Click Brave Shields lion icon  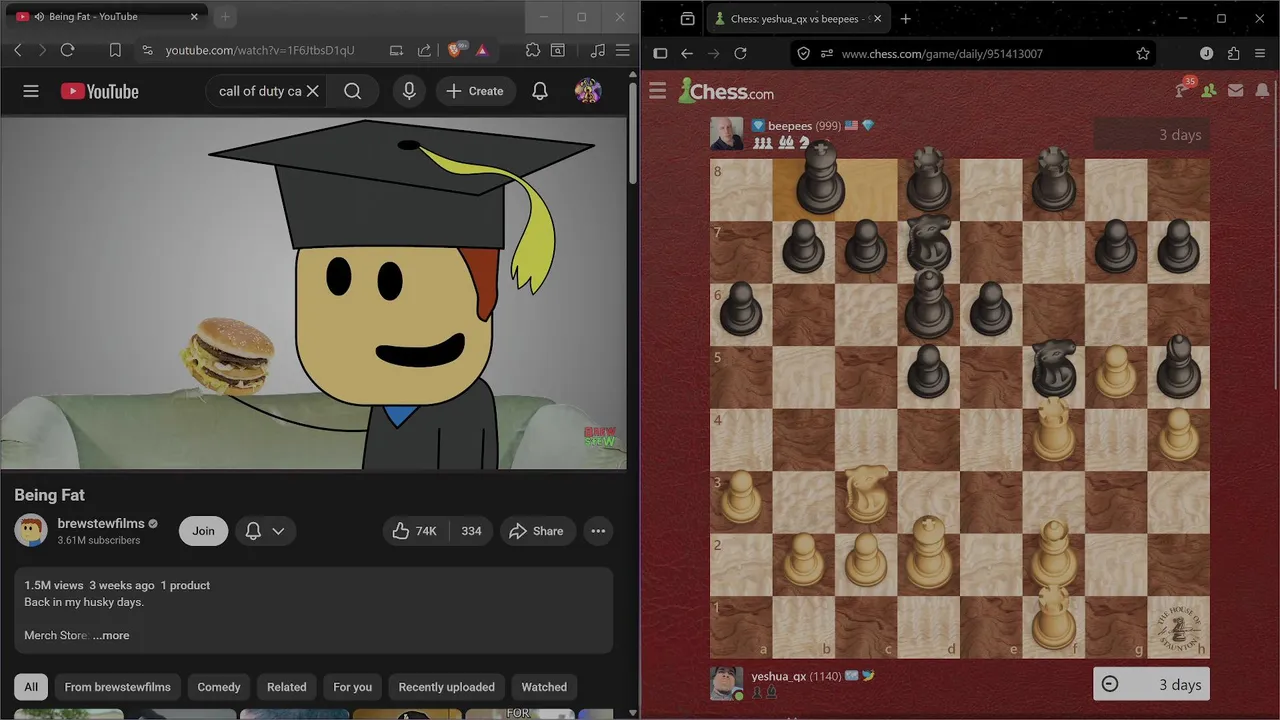[455, 50]
